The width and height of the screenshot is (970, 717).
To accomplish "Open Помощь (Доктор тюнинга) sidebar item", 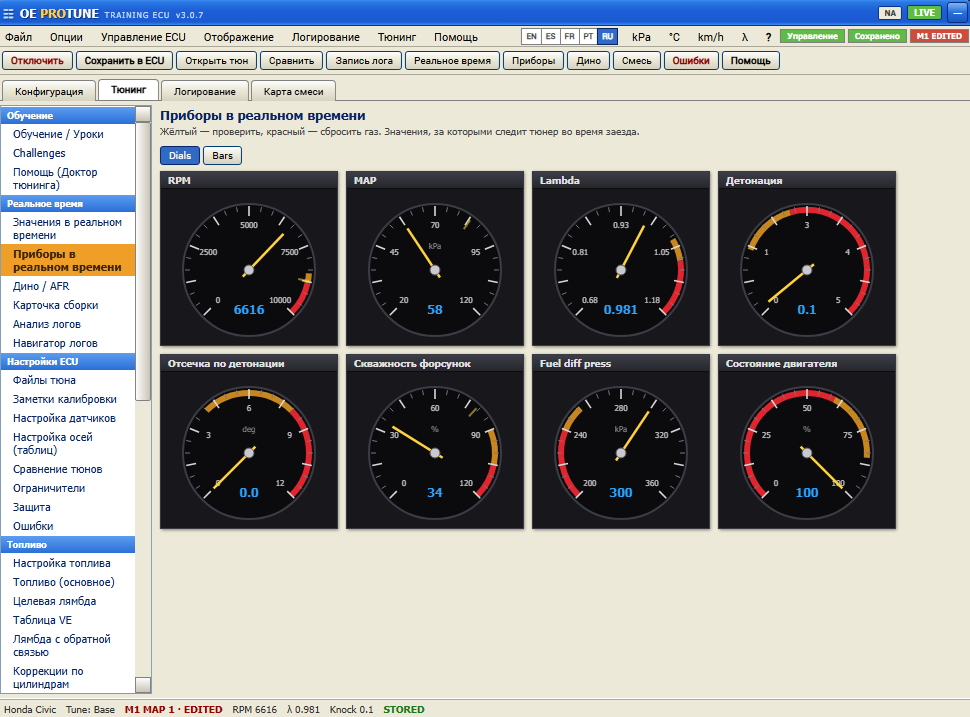I will (x=67, y=179).
